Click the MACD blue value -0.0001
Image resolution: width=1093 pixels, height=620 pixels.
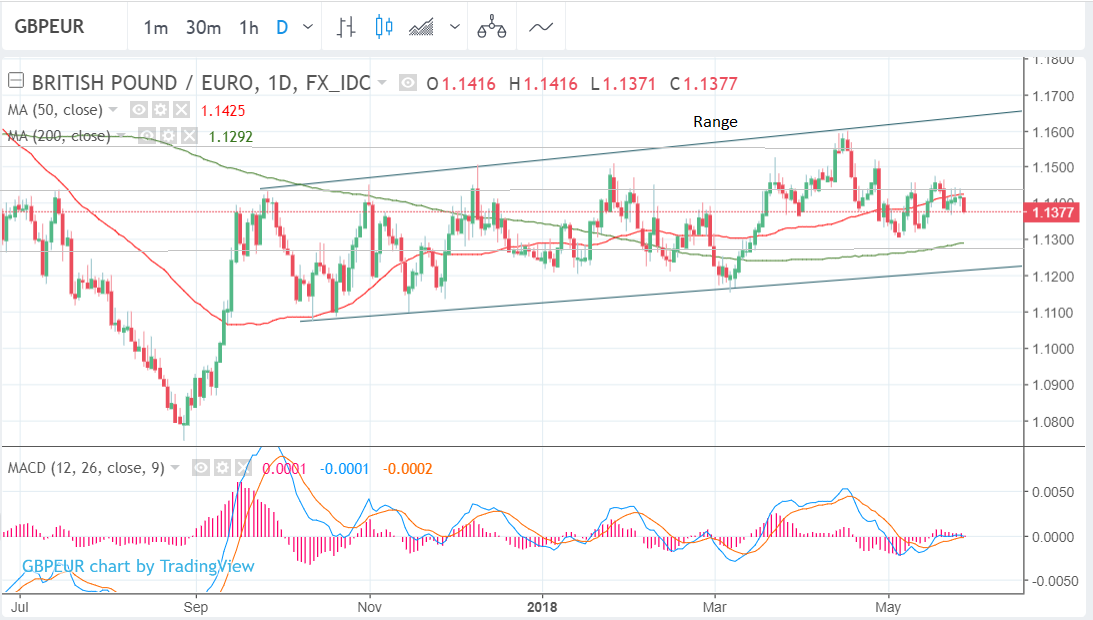pyautogui.click(x=344, y=469)
